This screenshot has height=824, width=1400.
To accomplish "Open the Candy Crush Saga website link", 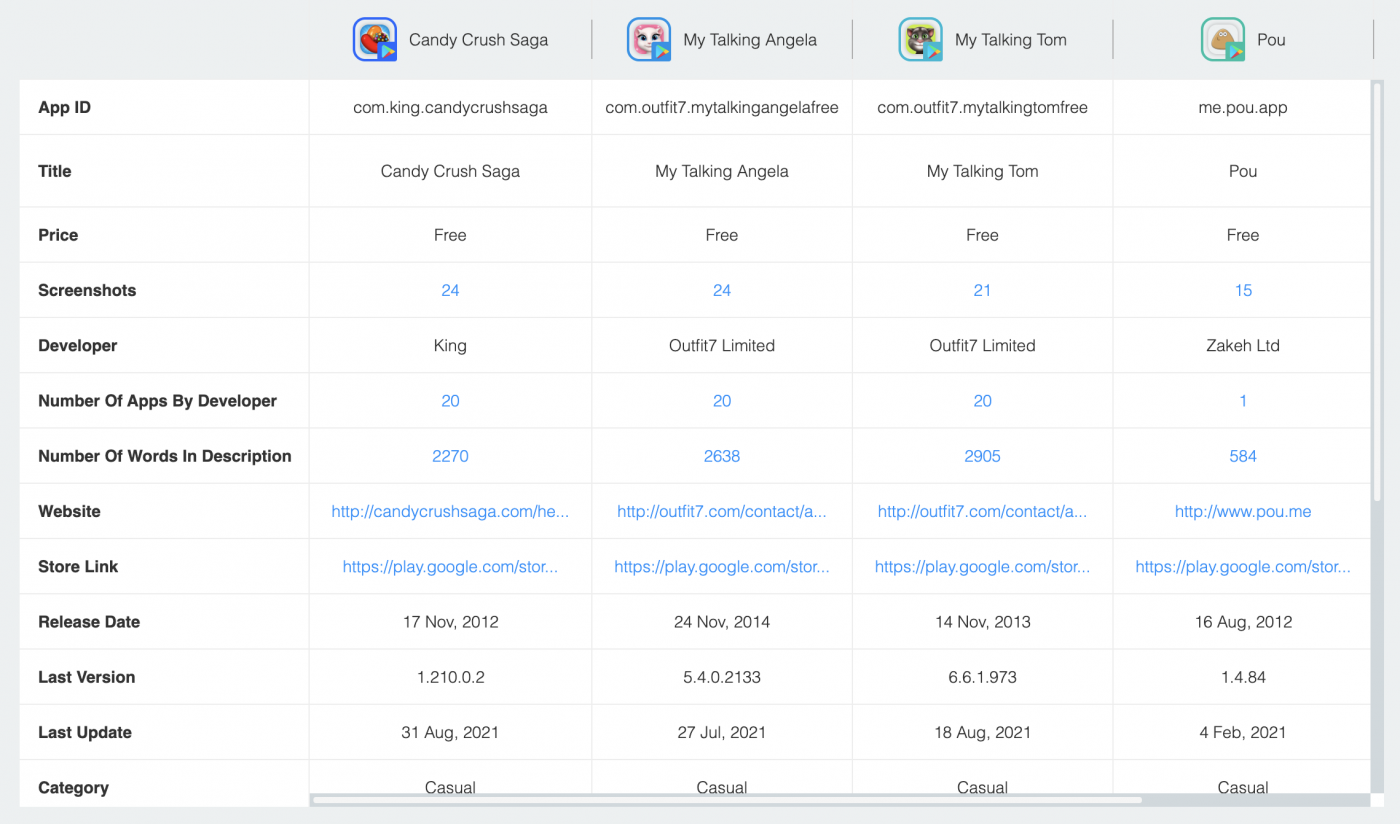I will (x=450, y=511).
